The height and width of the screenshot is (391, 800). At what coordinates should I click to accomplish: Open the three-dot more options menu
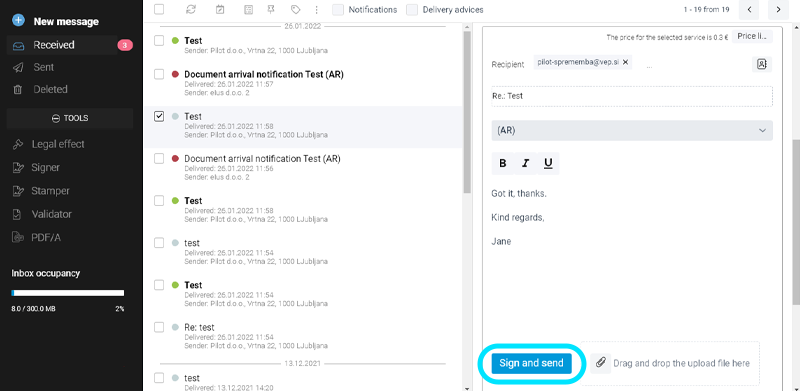316,9
